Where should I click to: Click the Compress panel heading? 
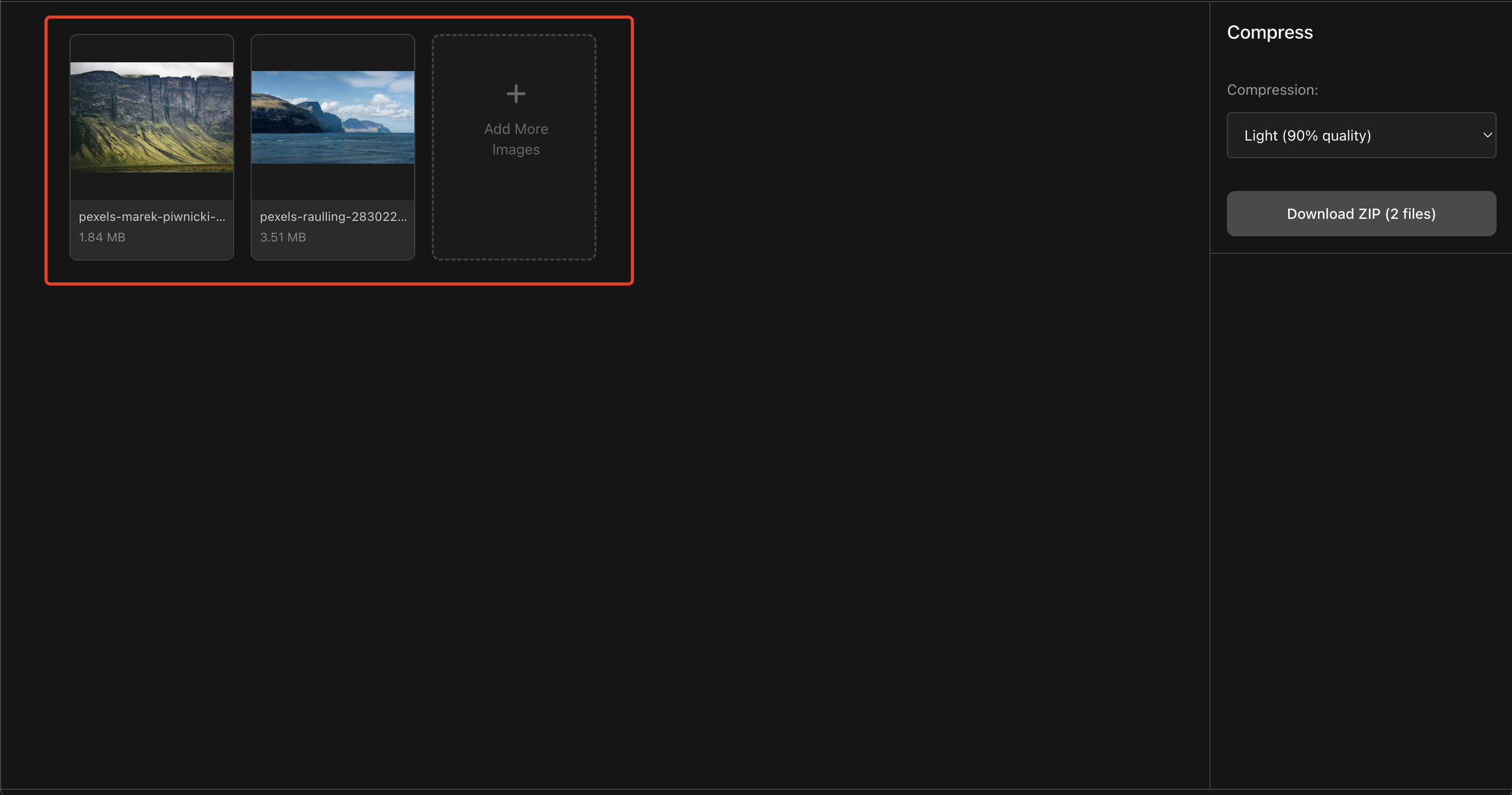(1270, 32)
